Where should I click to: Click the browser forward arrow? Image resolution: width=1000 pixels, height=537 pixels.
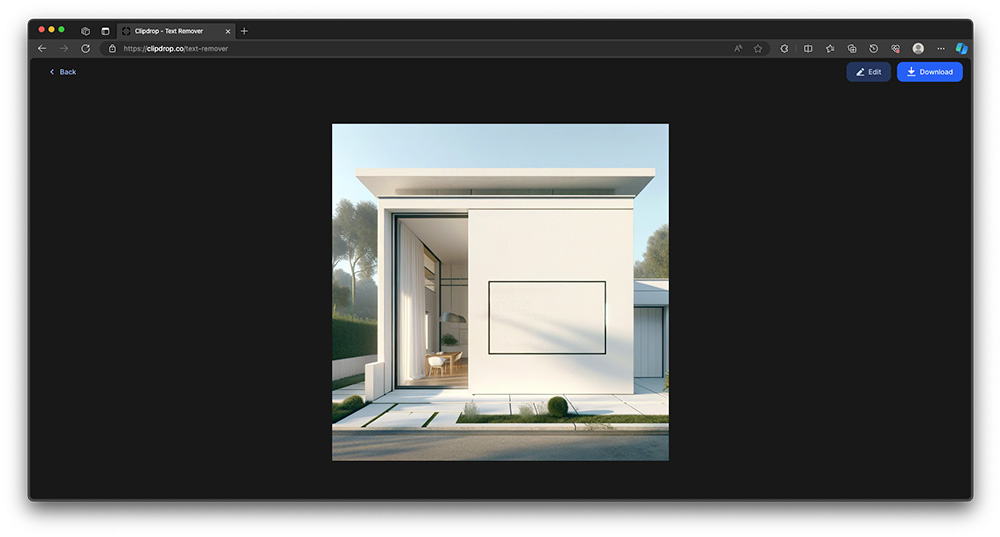tap(64, 48)
